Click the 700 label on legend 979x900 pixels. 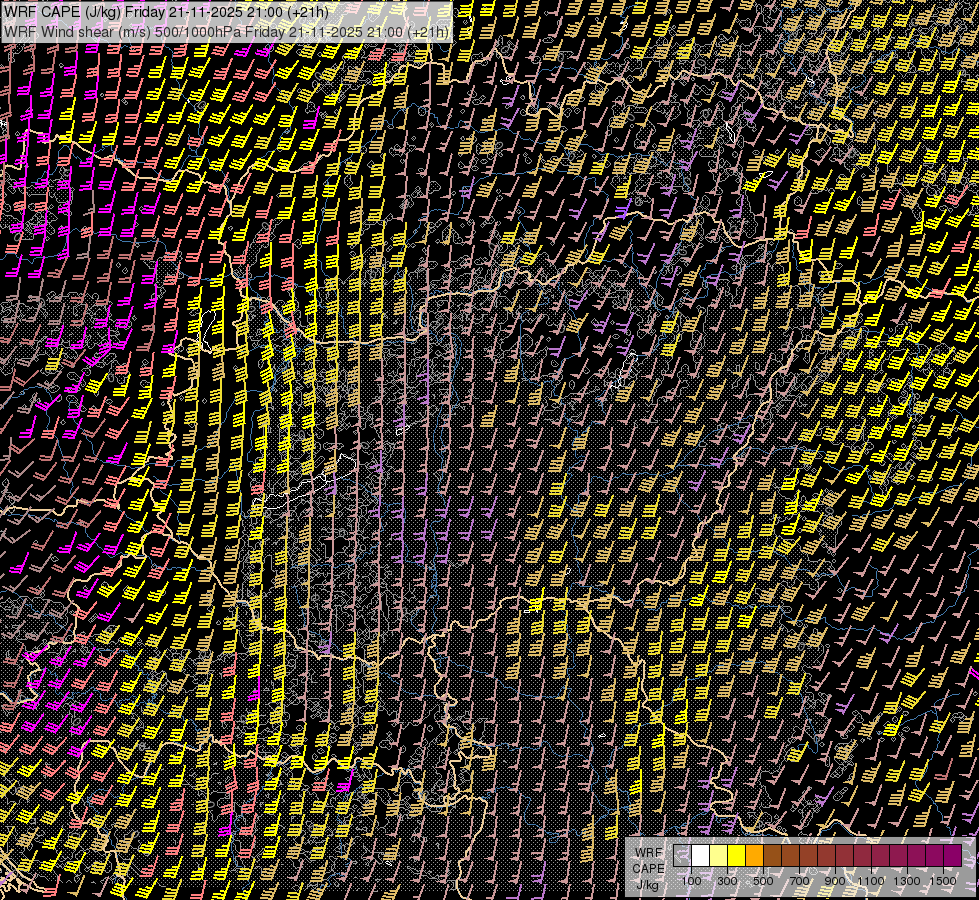(x=799, y=881)
